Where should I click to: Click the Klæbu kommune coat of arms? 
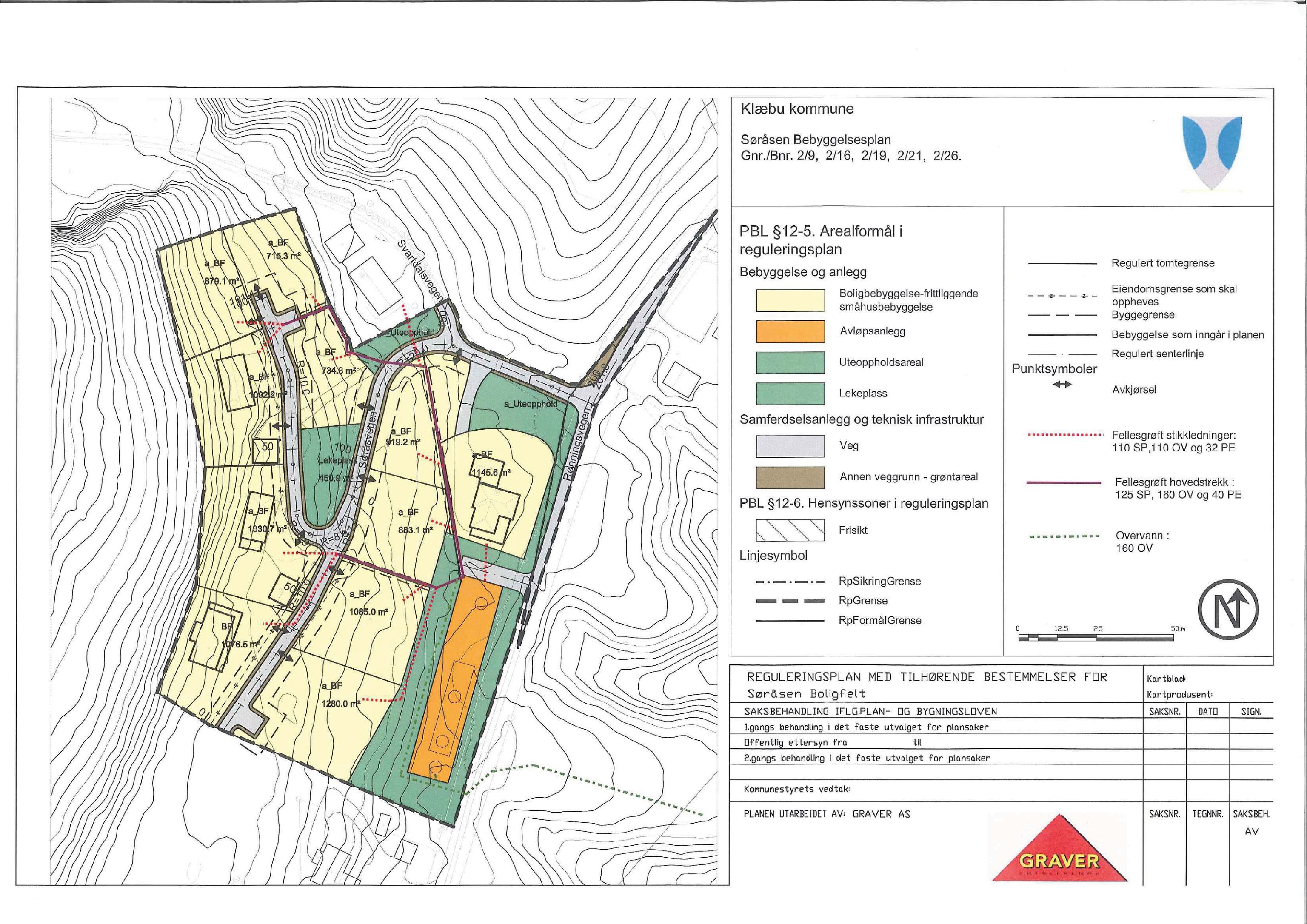coord(1212,153)
